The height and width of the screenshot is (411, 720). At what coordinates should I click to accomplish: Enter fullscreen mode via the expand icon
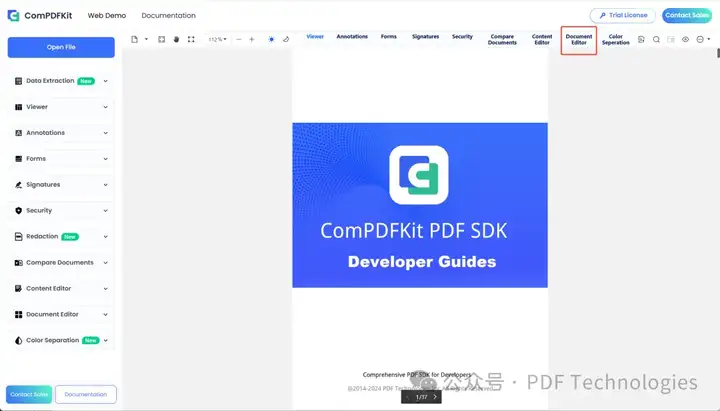(x=191, y=39)
